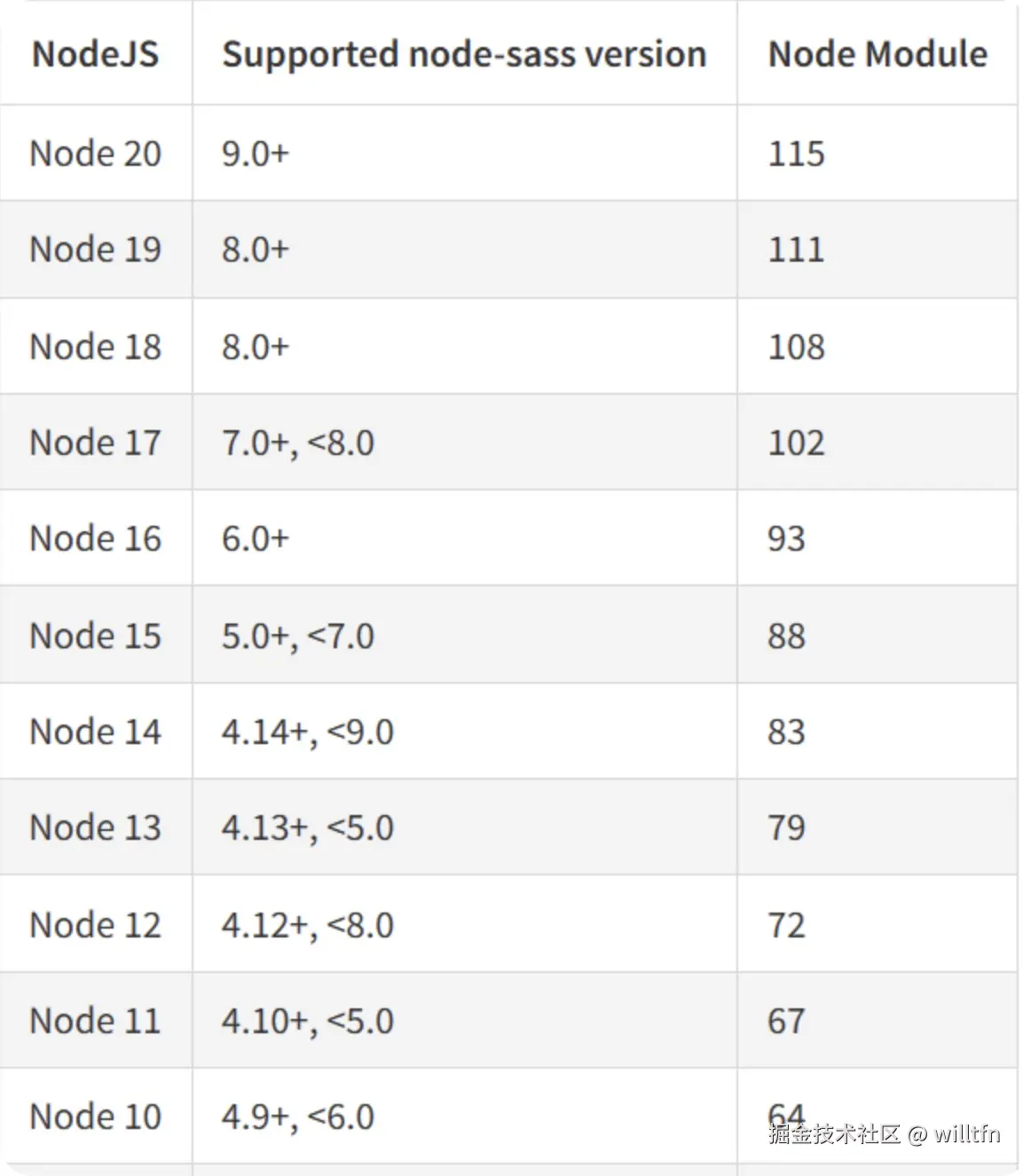Image resolution: width=1031 pixels, height=1176 pixels.
Task: Select the 9.0+ version cell
Action: (x=256, y=153)
